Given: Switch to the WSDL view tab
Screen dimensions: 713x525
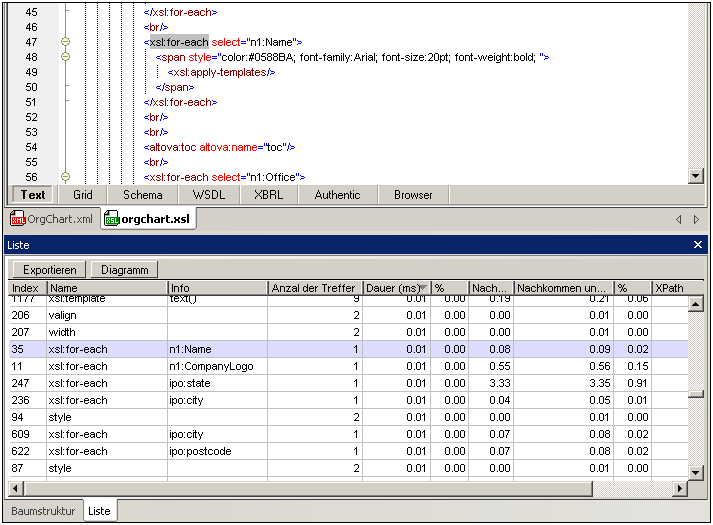Looking at the screenshot, I should 209,195.
